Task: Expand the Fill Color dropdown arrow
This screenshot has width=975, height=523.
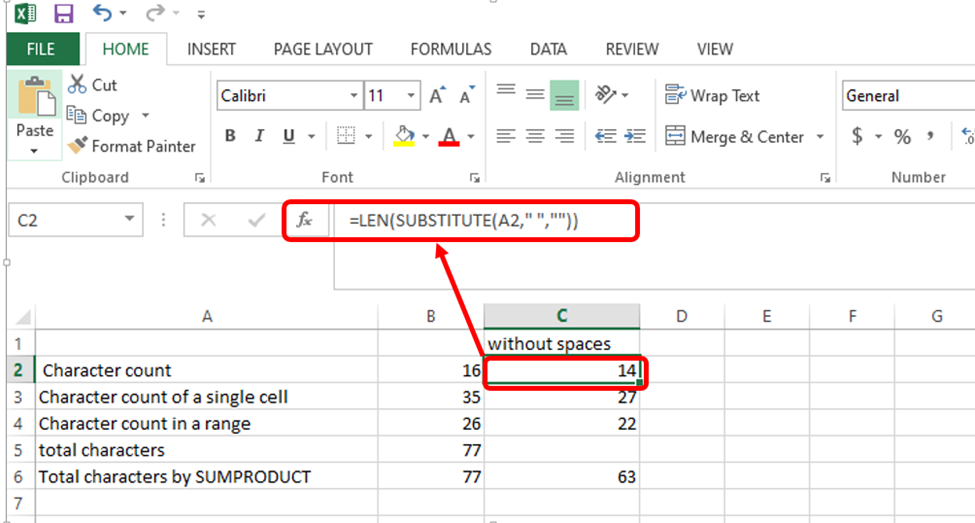Action: [425, 136]
